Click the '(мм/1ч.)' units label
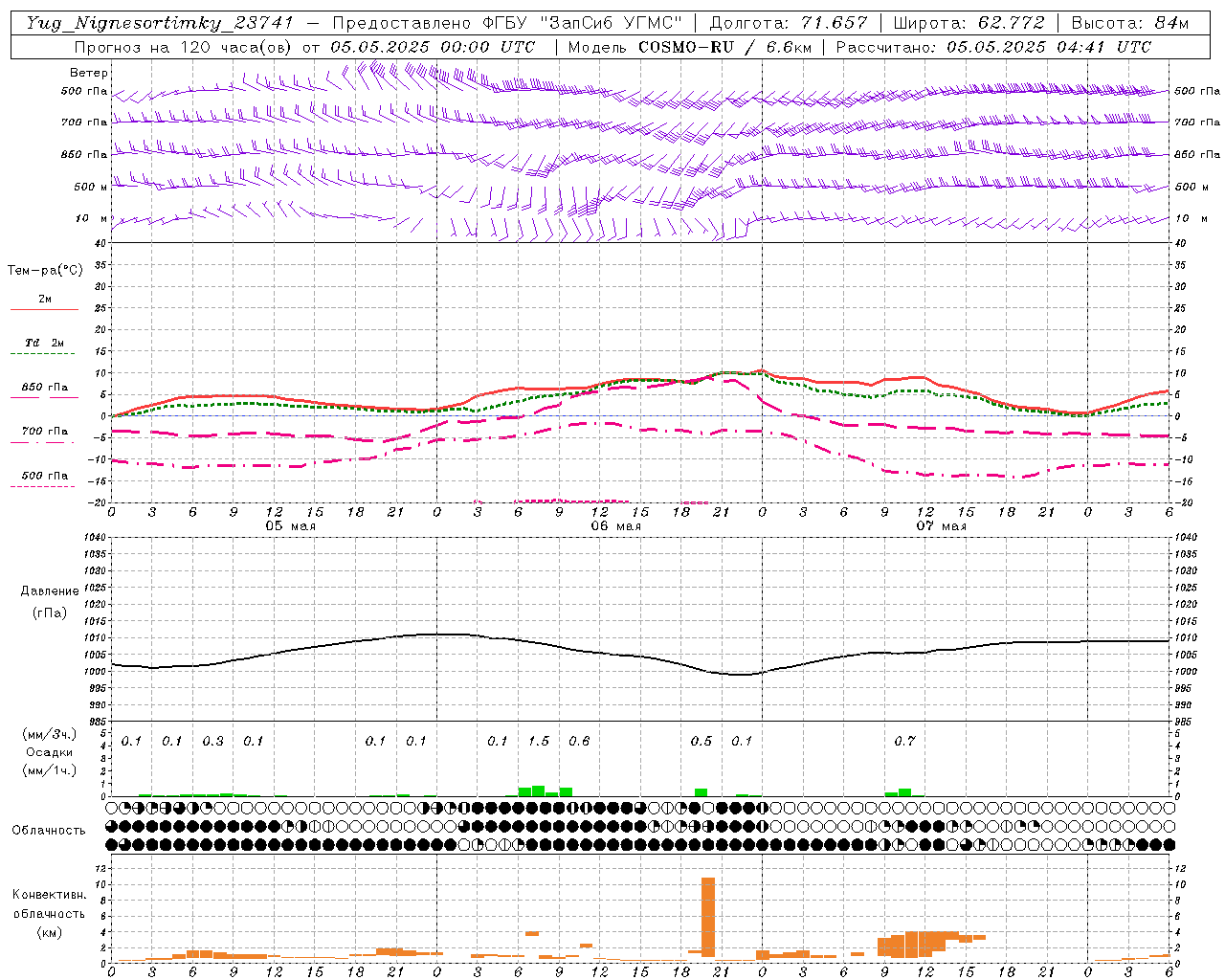This screenshot has height=980, width=1225. click(49, 770)
